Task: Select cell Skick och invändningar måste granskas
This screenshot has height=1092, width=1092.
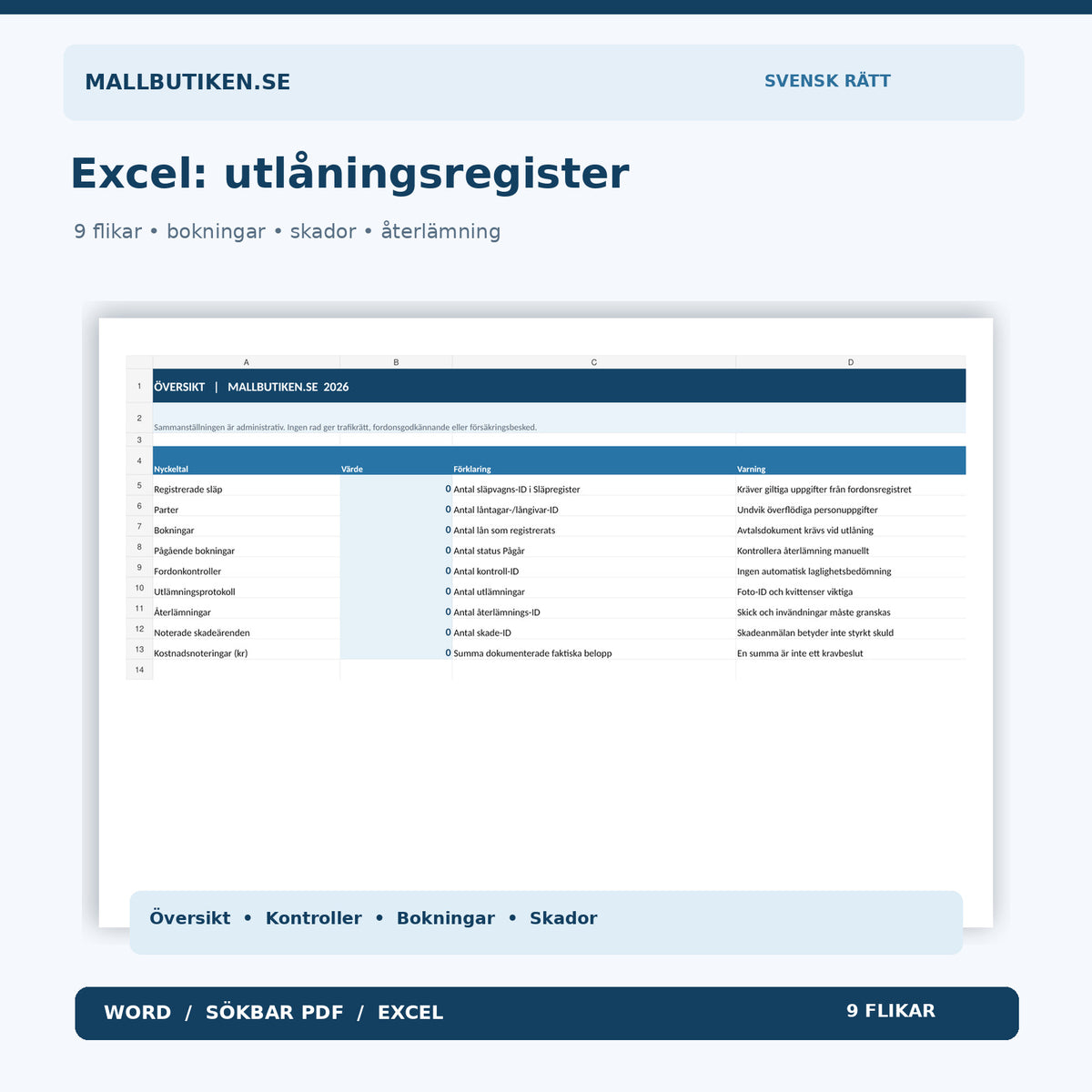Action: click(851, 609)
